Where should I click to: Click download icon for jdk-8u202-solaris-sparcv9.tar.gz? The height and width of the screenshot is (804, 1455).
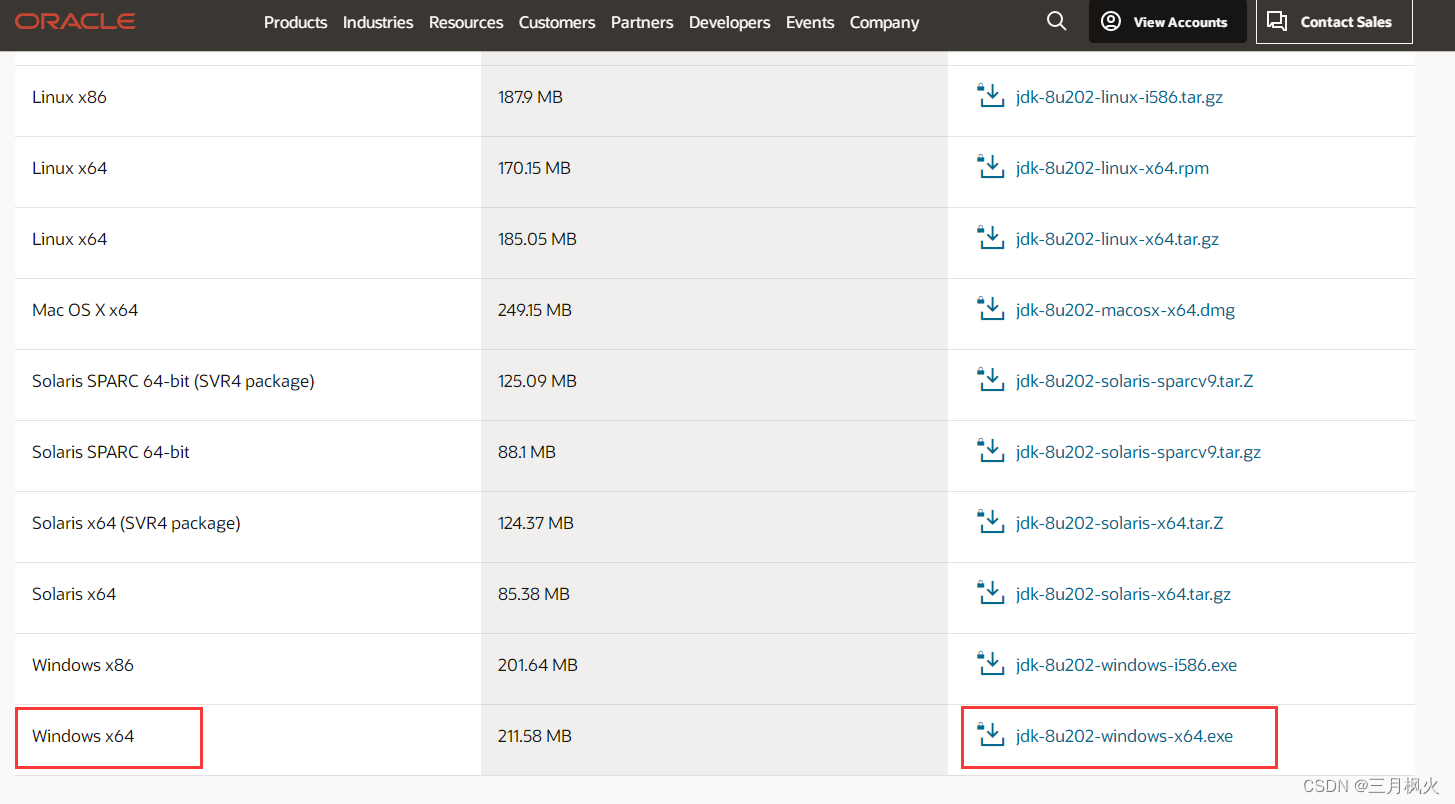pos(990,451)
